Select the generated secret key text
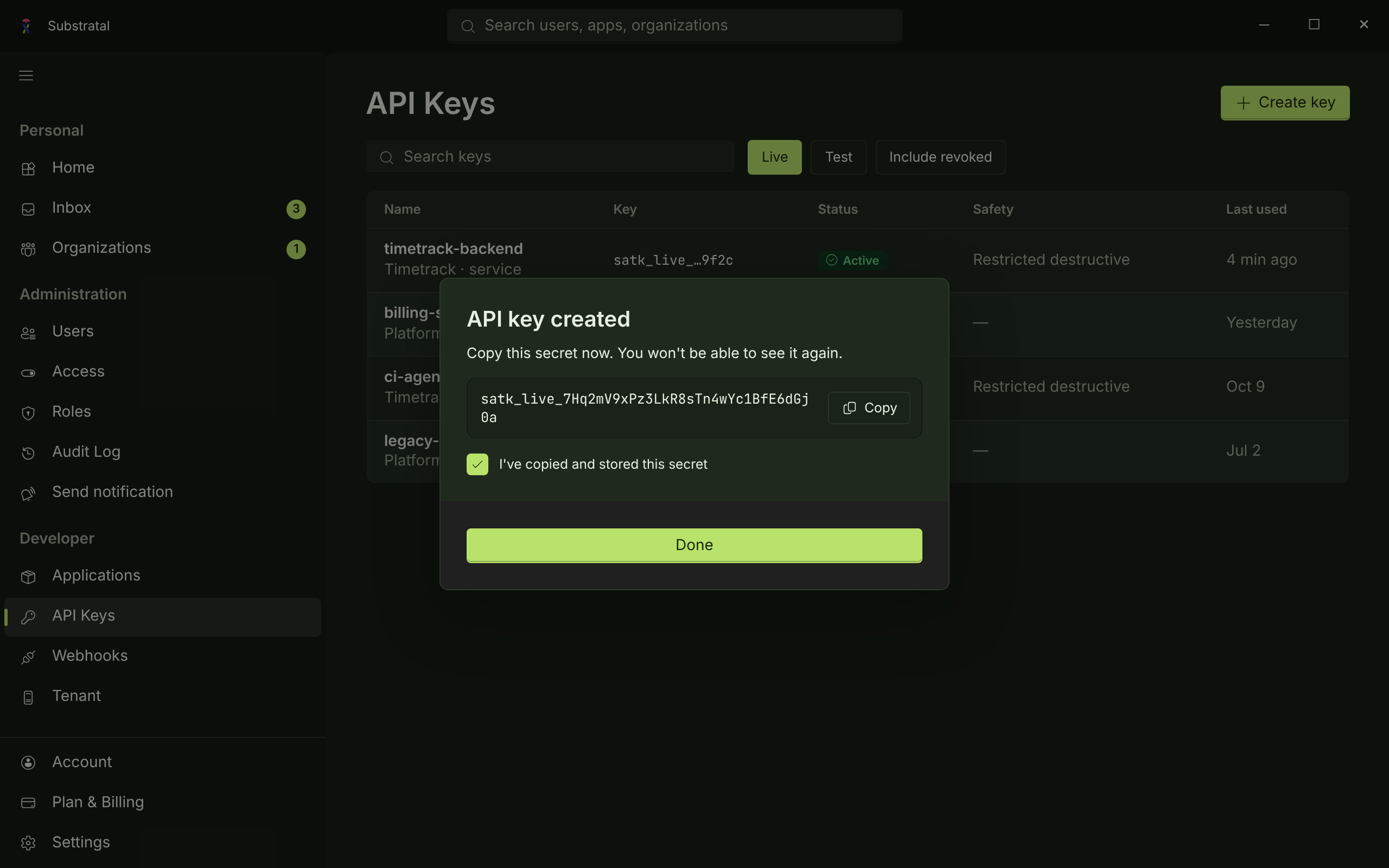This screenshot has height=868, width=1389. [645, 408]
